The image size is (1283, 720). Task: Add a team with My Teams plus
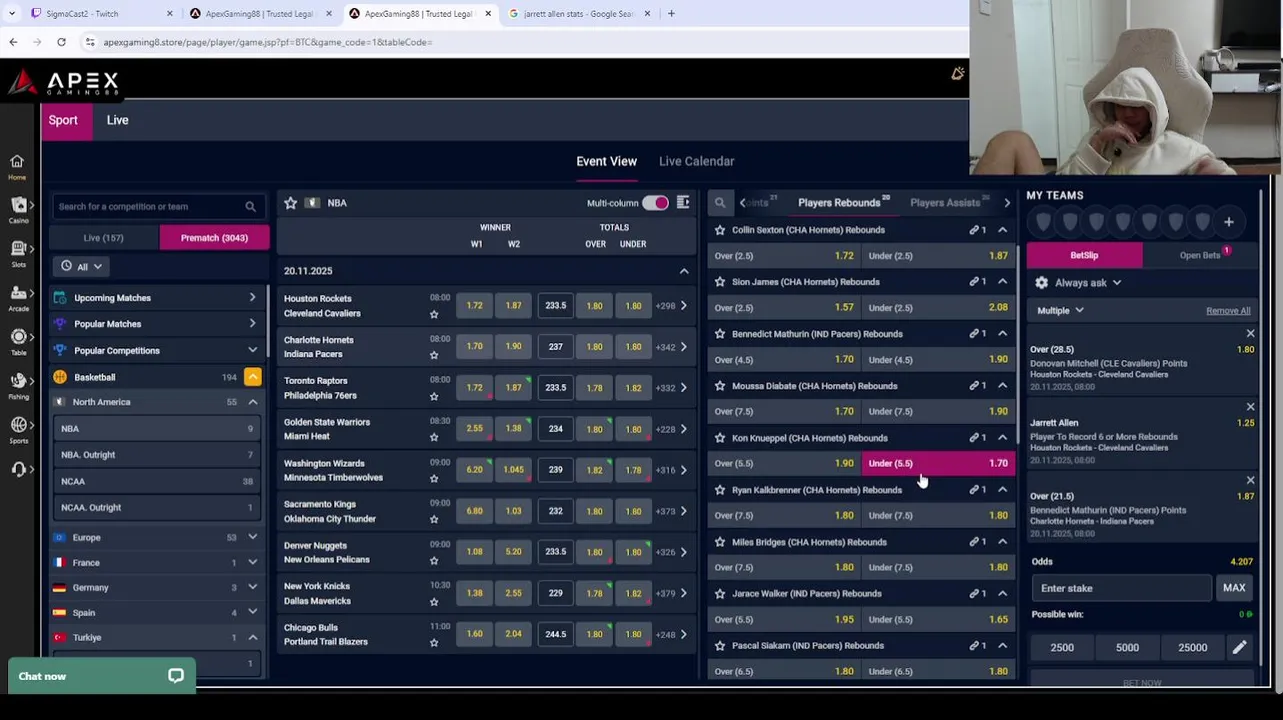pos(1229,222)
